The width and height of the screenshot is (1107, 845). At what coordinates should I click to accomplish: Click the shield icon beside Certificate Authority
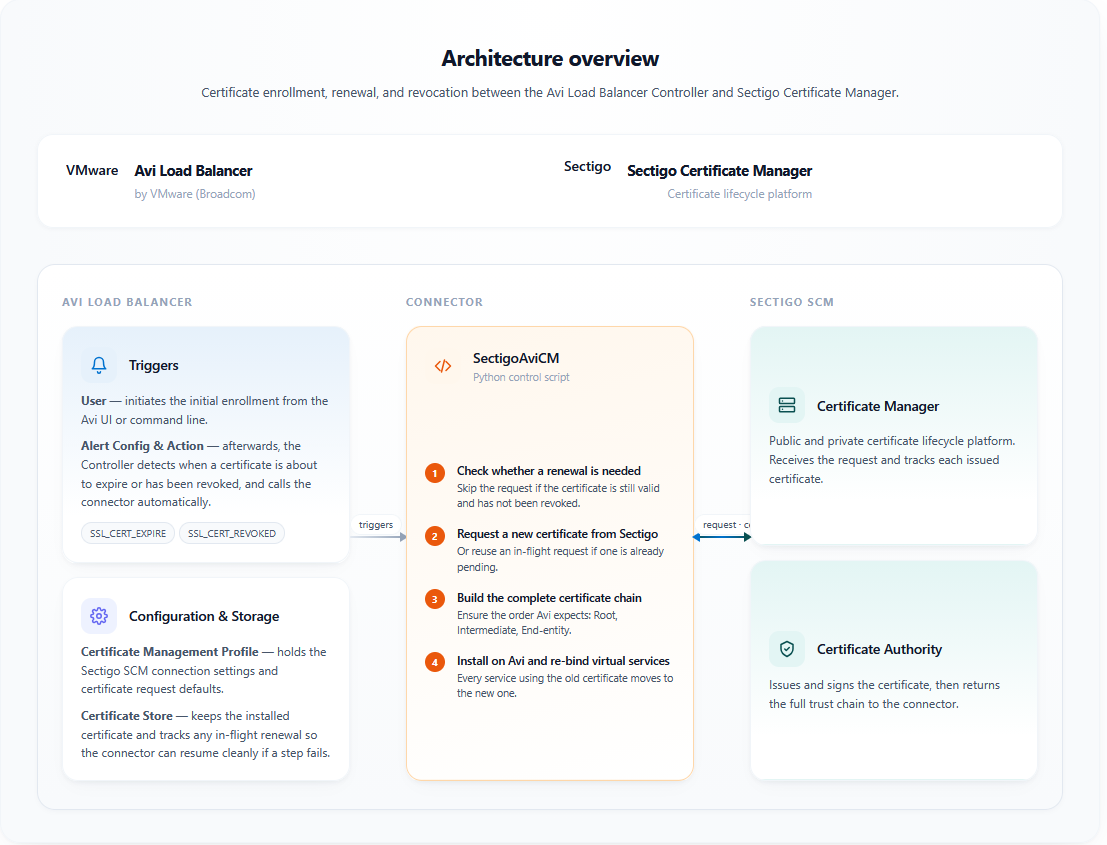click(786, 649)
